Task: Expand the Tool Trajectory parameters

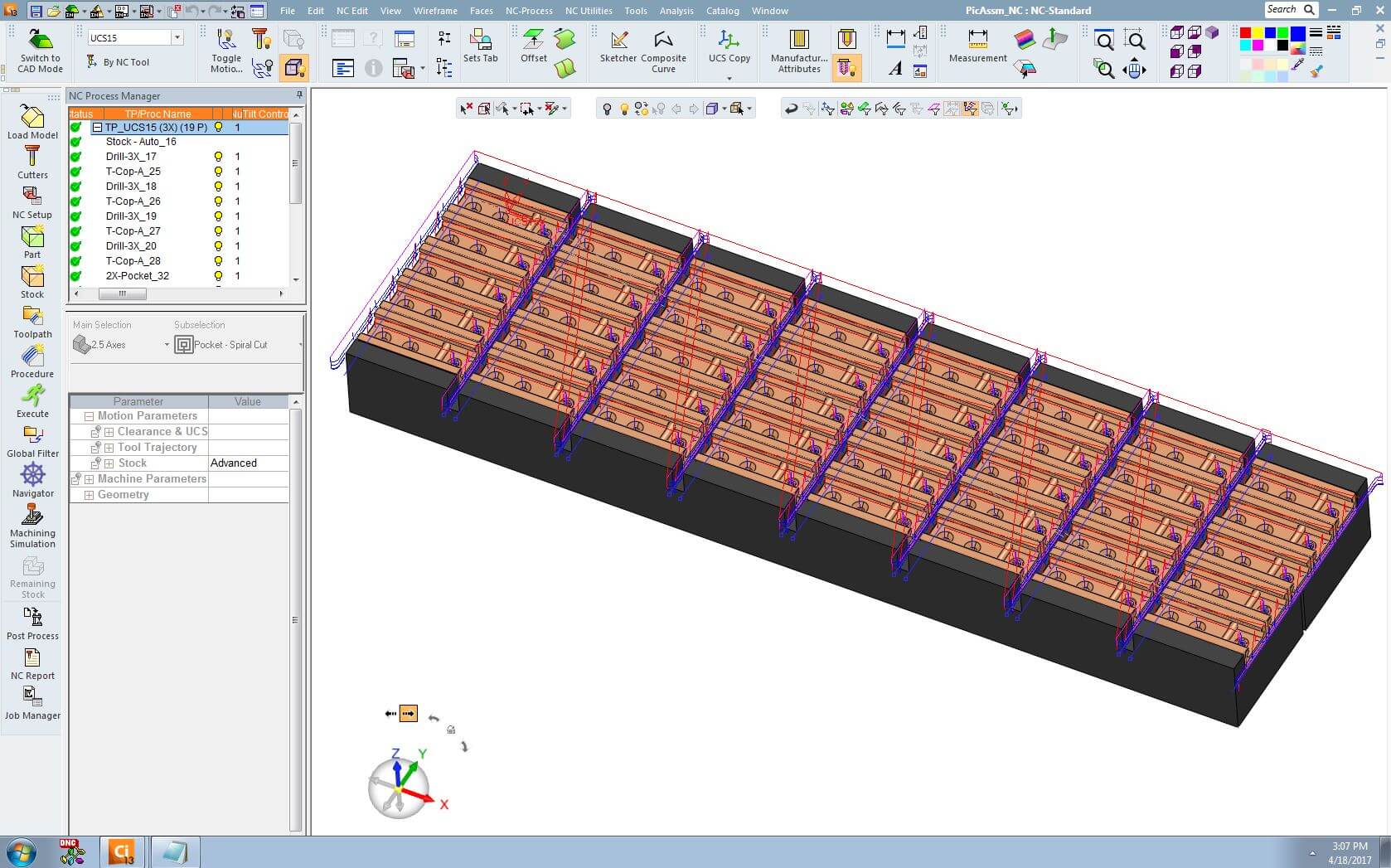Action: 109,448
